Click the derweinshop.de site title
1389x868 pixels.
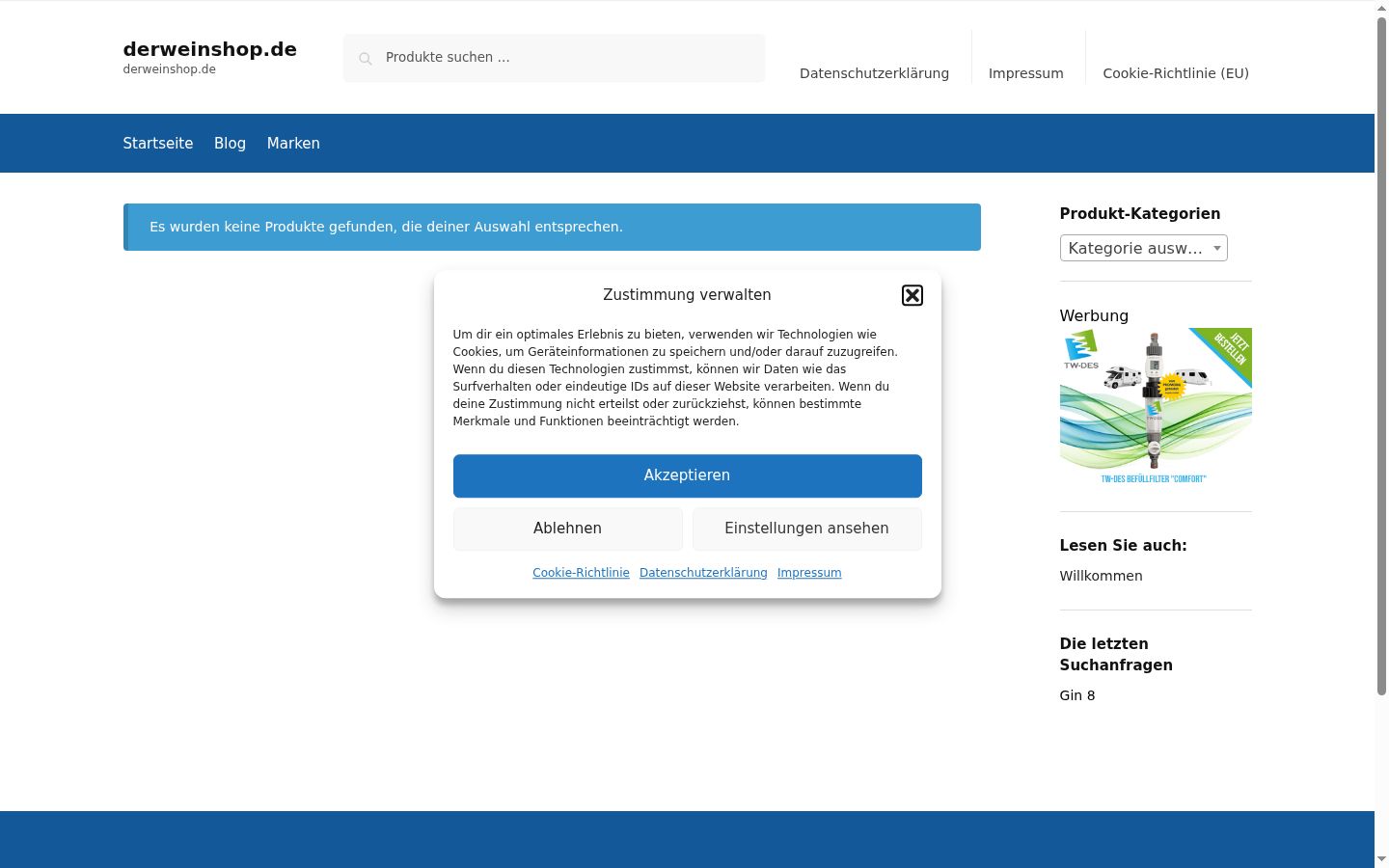tap(209, 49)
